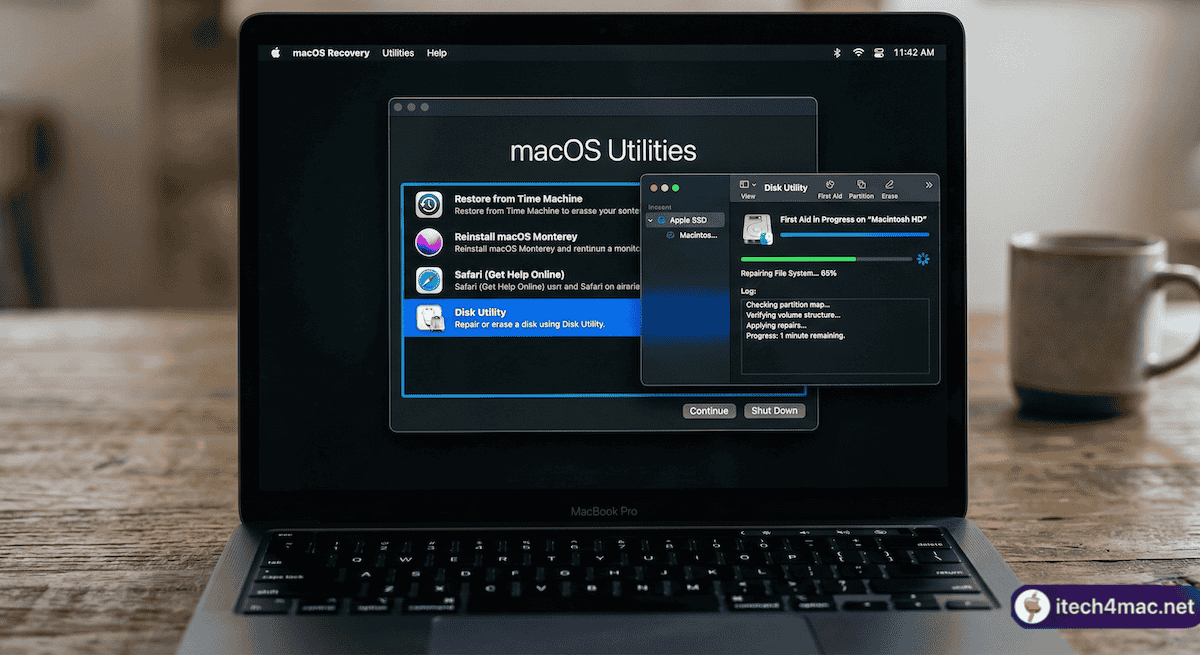Click the Control Center icon in menu bar
The height and width of the screenshot is (655, 1200).
click(880, 53)
